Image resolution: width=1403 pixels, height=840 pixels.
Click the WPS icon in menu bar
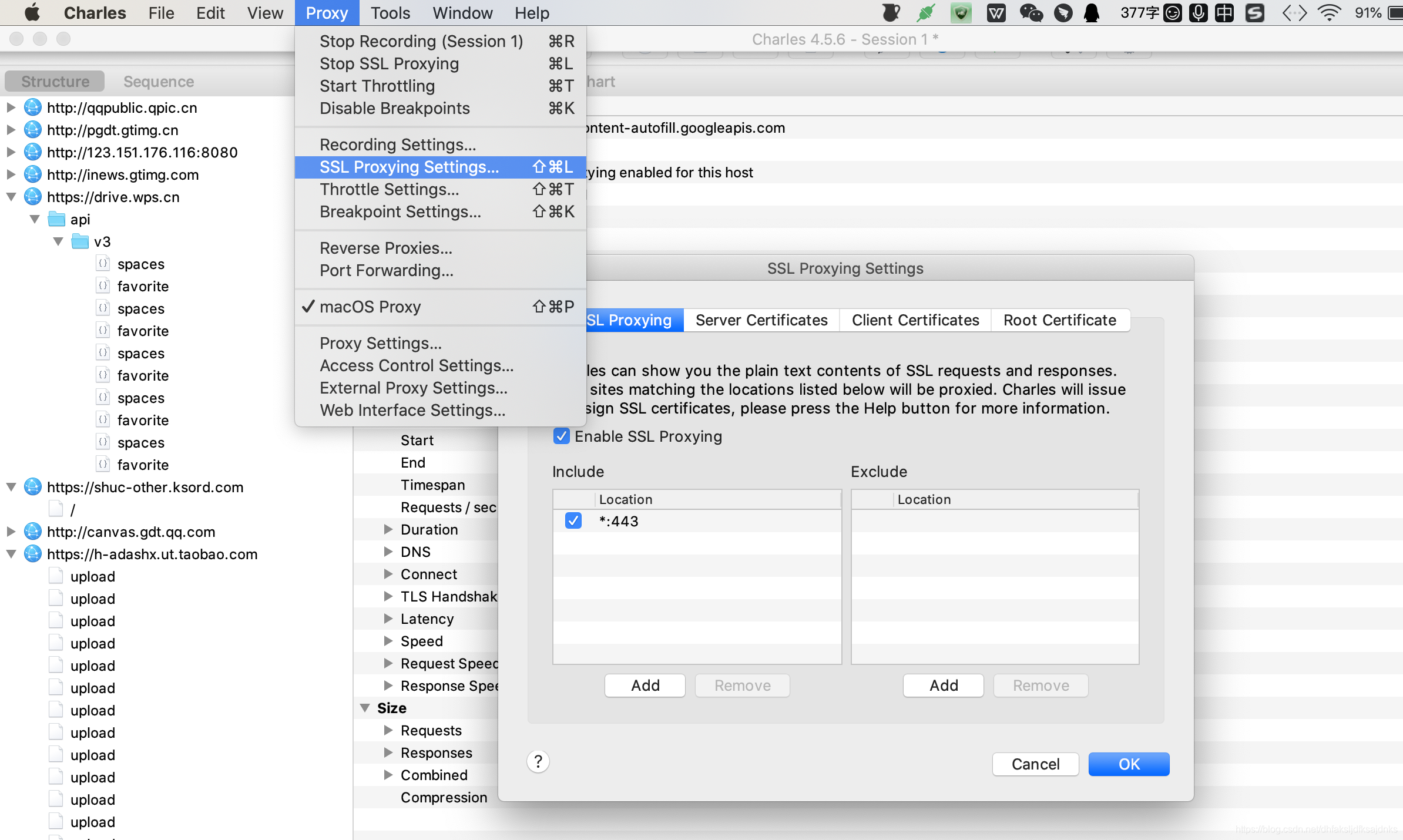click(x=996, y=13)
